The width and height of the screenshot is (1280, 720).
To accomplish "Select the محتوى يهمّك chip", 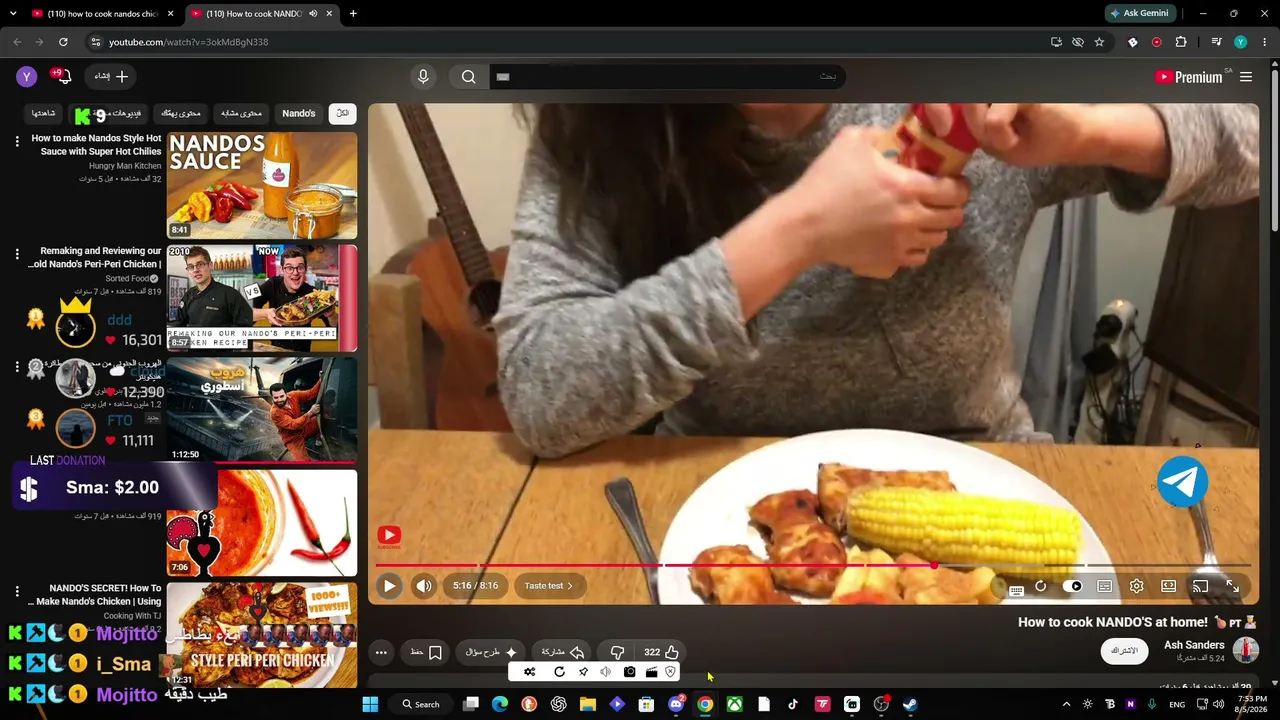I will pos(181,113).
